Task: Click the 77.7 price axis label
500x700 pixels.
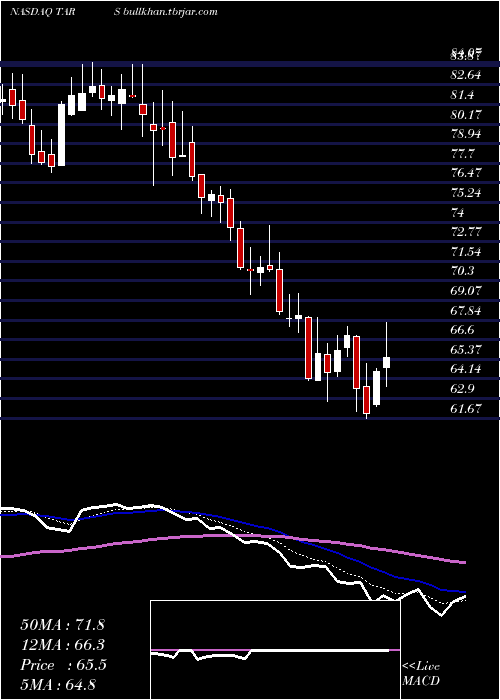Action: click(462, 154)
